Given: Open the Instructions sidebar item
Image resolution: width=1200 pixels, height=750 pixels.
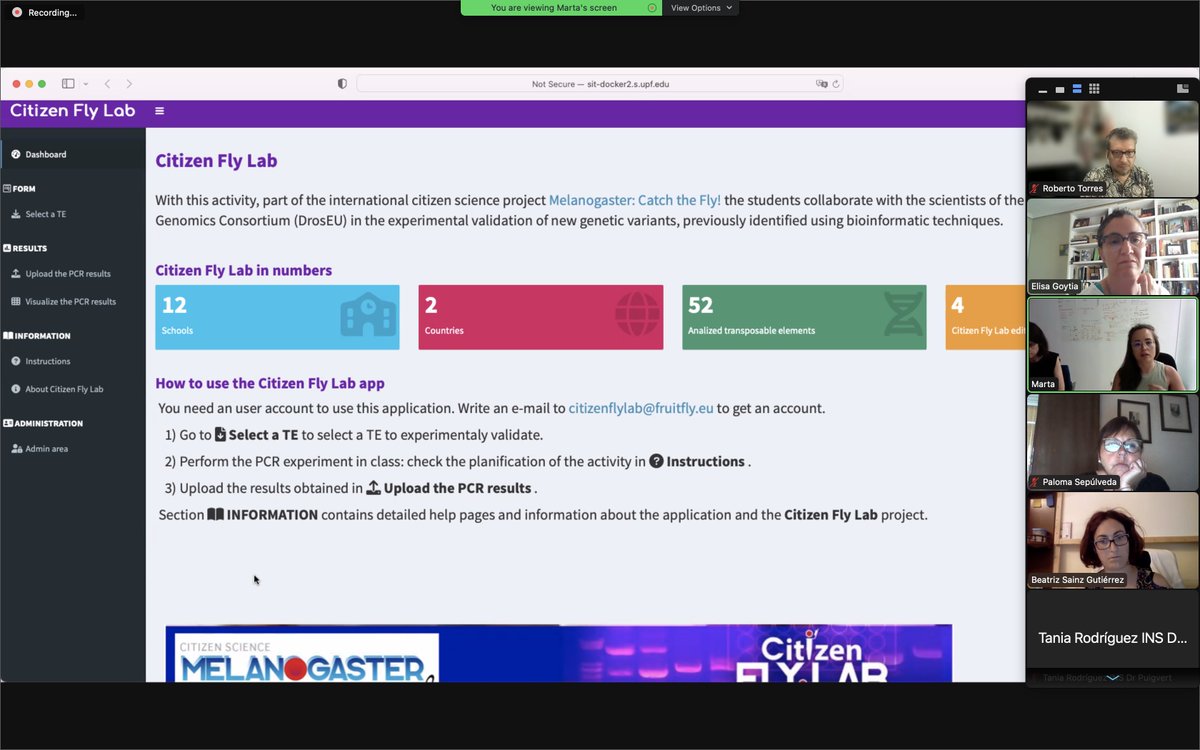Looking at the screenshot, I should coord(73,361).
